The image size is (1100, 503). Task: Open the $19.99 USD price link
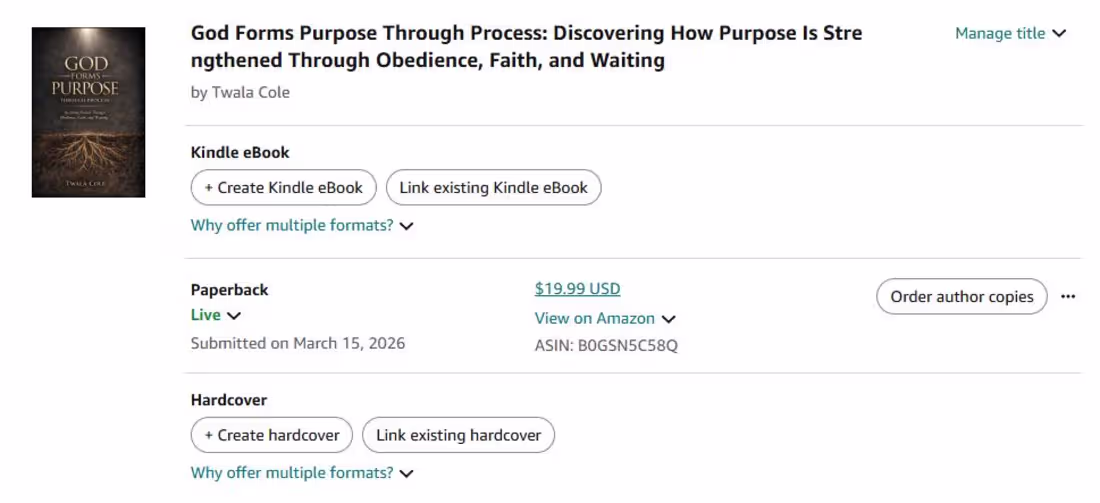[577, 289]
